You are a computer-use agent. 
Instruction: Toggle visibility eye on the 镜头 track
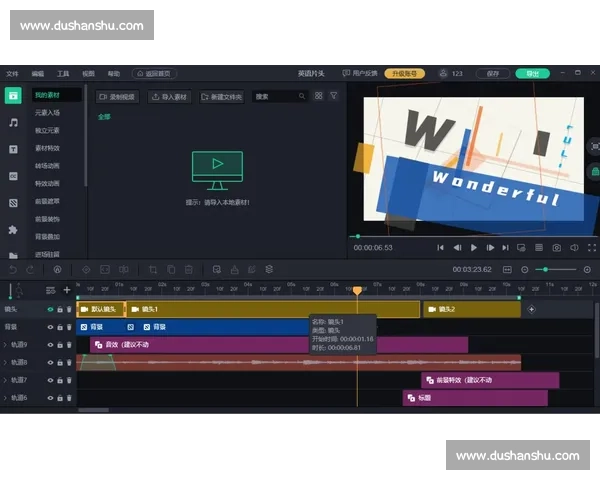pos(50,310)
